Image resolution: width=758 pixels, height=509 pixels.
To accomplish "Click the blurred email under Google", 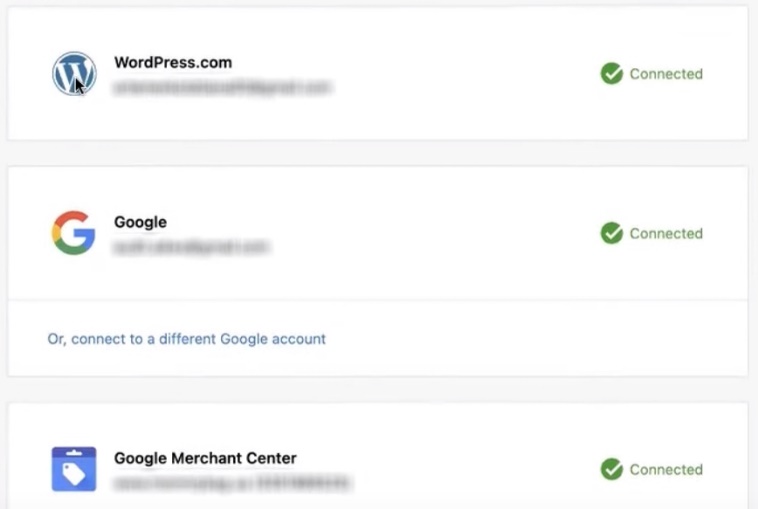I will 192,246.
